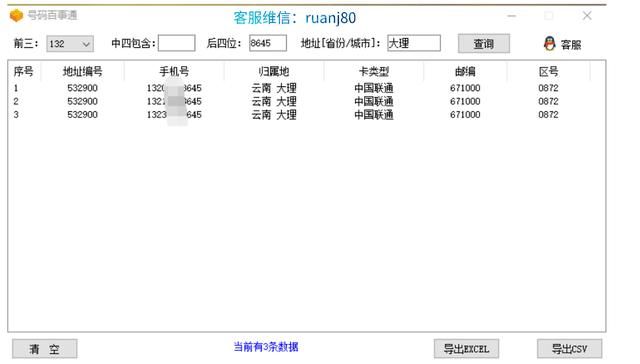Click area code 0872 in row 3
The width and height of the screenshot is (640, 364).
tap(548, 115)
